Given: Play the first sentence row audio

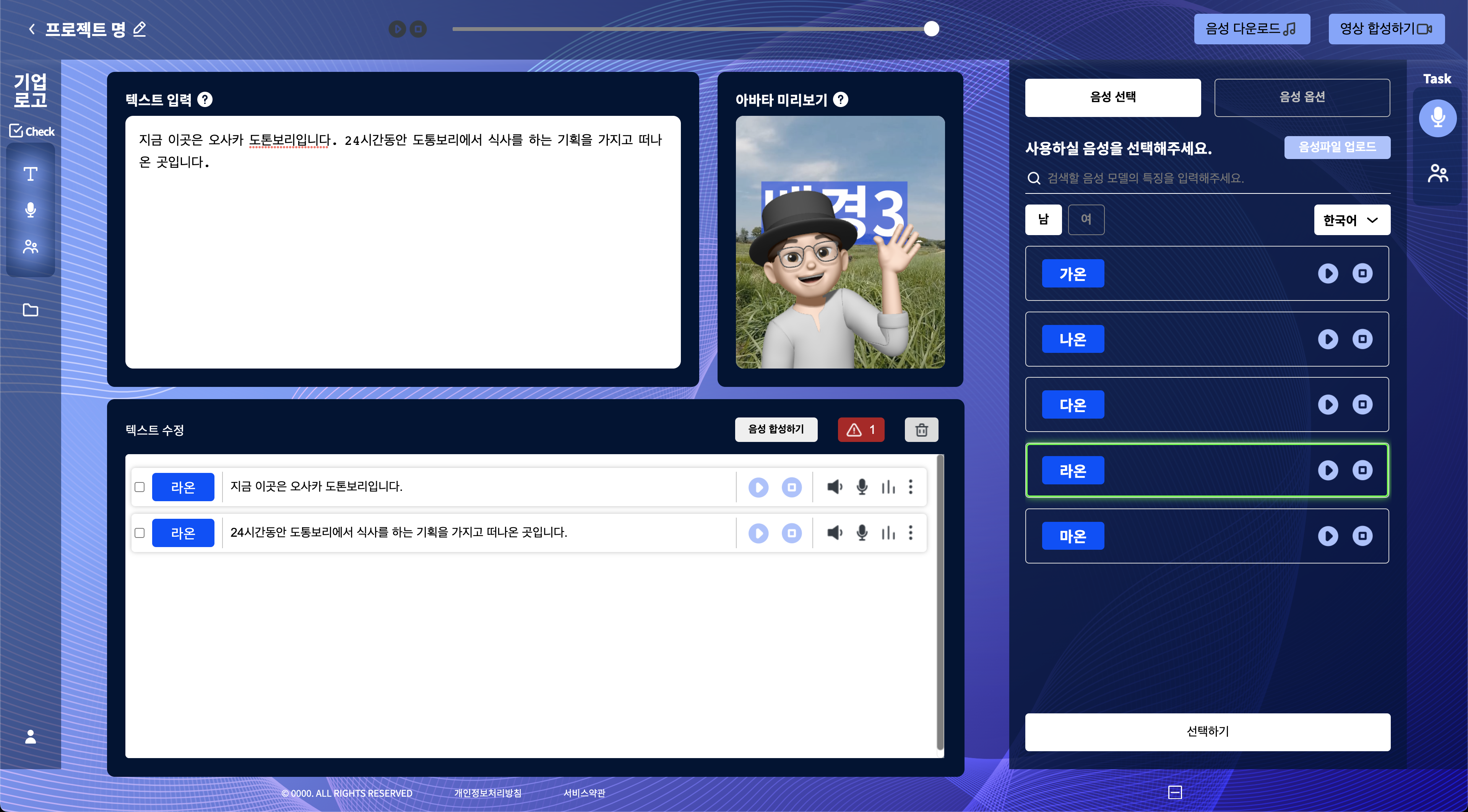Looking at the screenshot, I should (x=758, y=487).
